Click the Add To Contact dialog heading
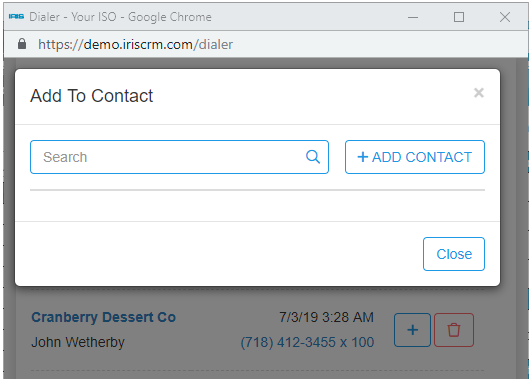The width and height of the screenshot is (531, 379). coord(92,96)
